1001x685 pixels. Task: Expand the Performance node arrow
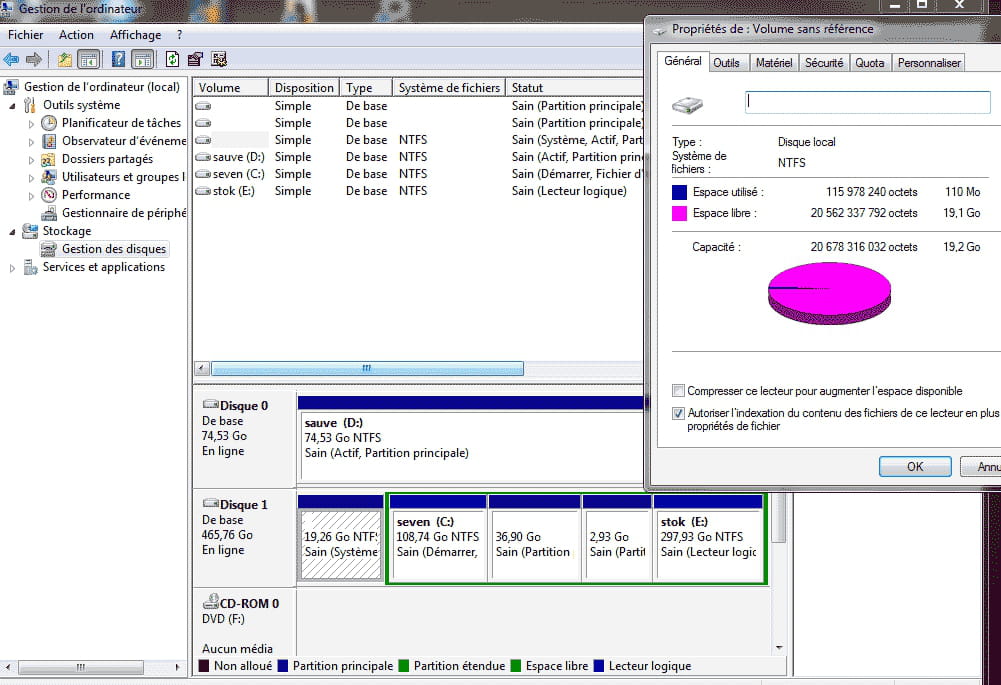coord(31,195)
